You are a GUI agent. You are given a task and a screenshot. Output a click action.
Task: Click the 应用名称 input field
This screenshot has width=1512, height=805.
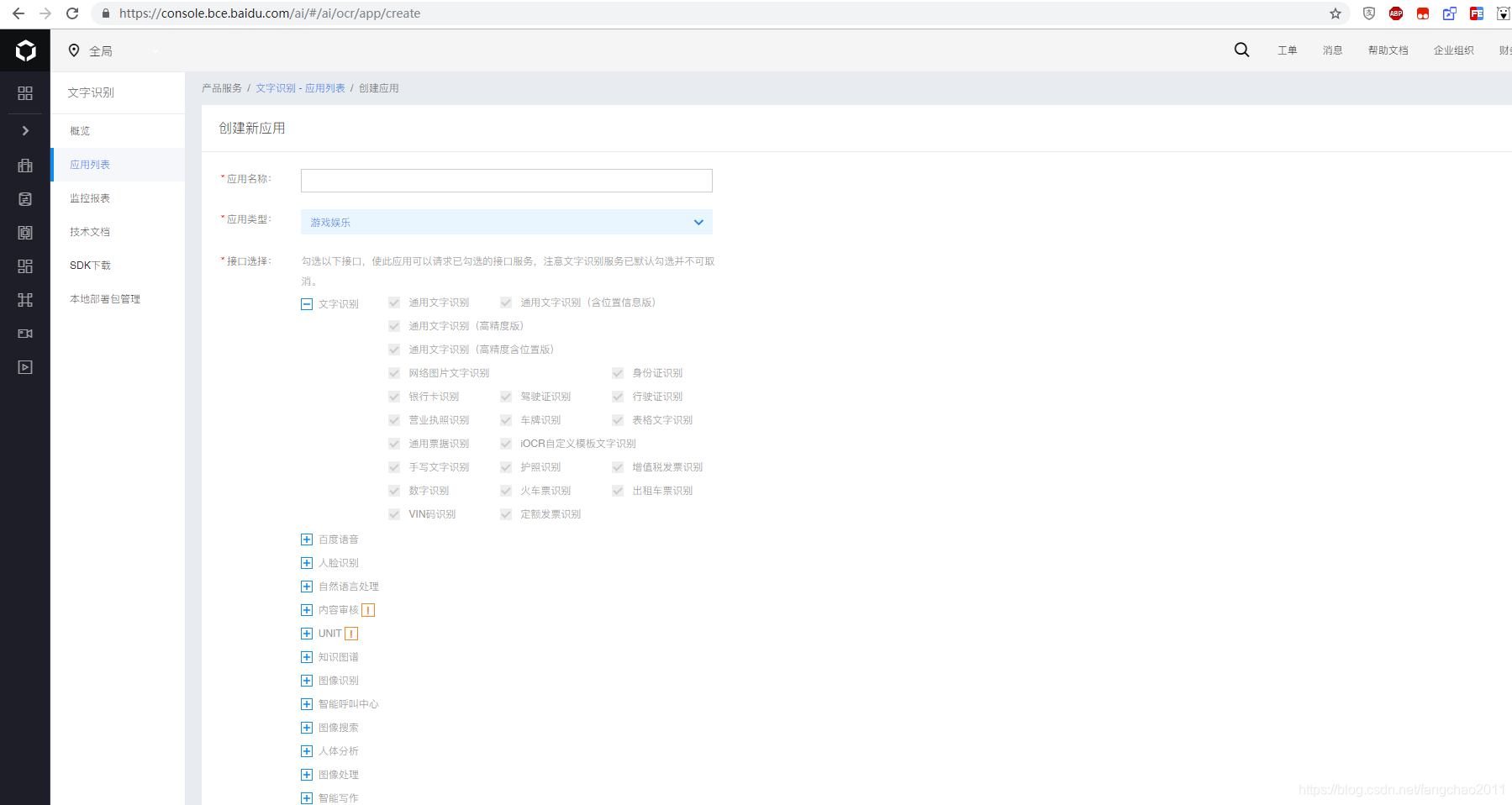[x=507, y=181]
